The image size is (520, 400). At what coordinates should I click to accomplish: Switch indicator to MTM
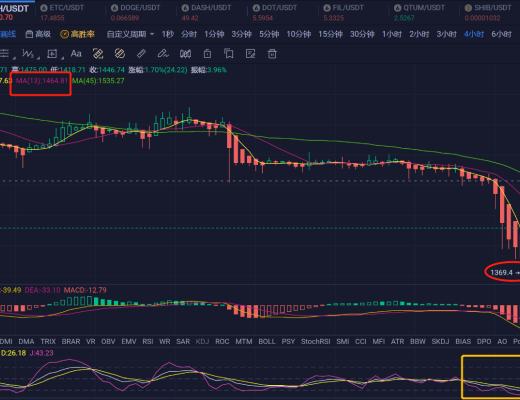pyautogui.click(x=244, y=342)
